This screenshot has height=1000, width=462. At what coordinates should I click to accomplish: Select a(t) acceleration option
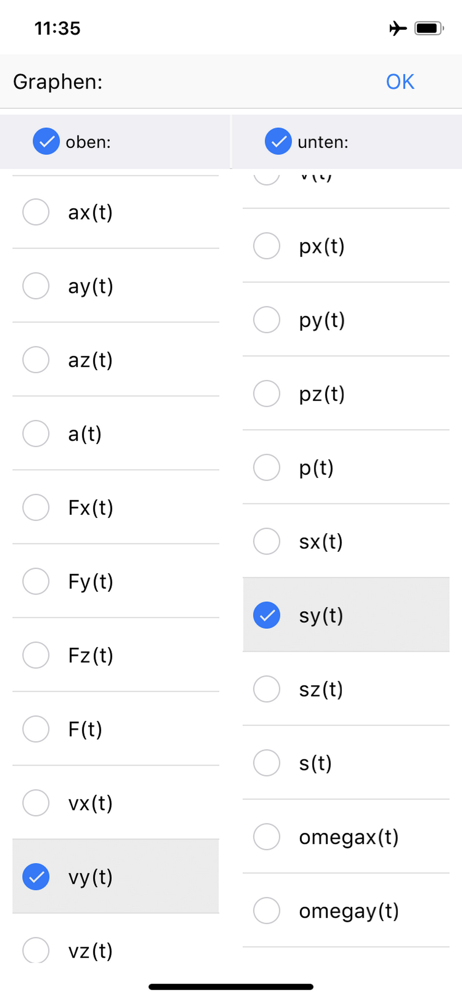point(116,434)
